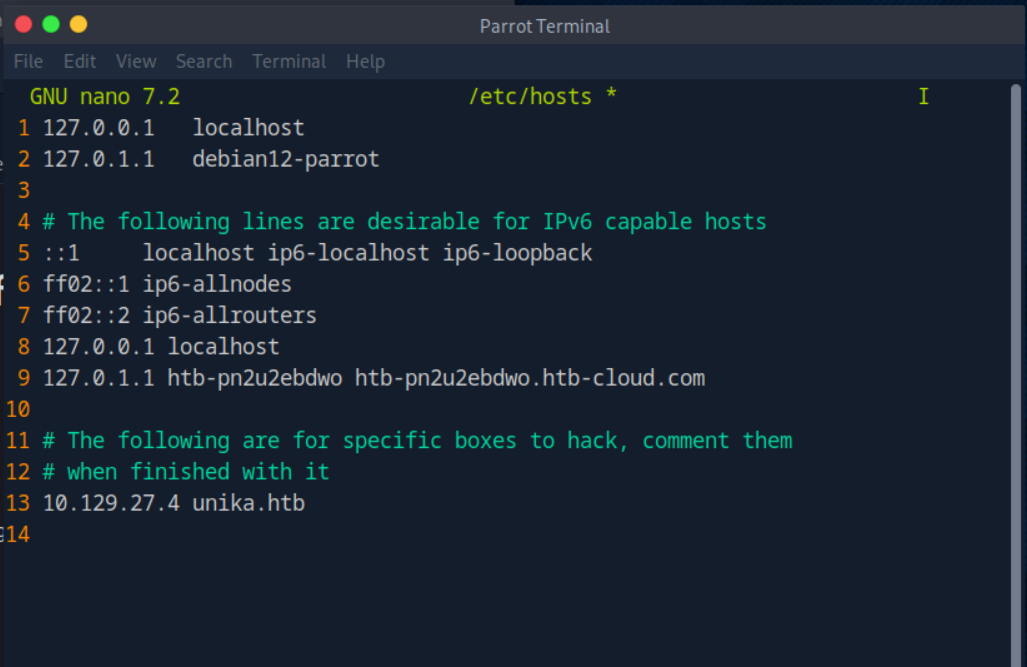Open the File menu
This screenshot has height=667, width=1027.
(28, 61)
